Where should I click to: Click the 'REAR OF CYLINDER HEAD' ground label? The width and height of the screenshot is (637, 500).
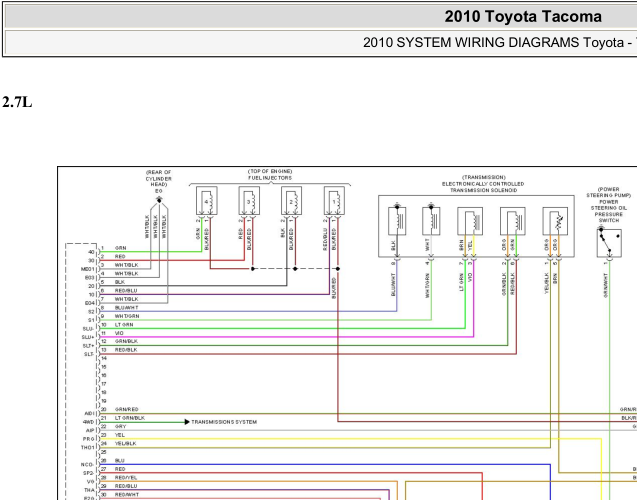[158, 178]
